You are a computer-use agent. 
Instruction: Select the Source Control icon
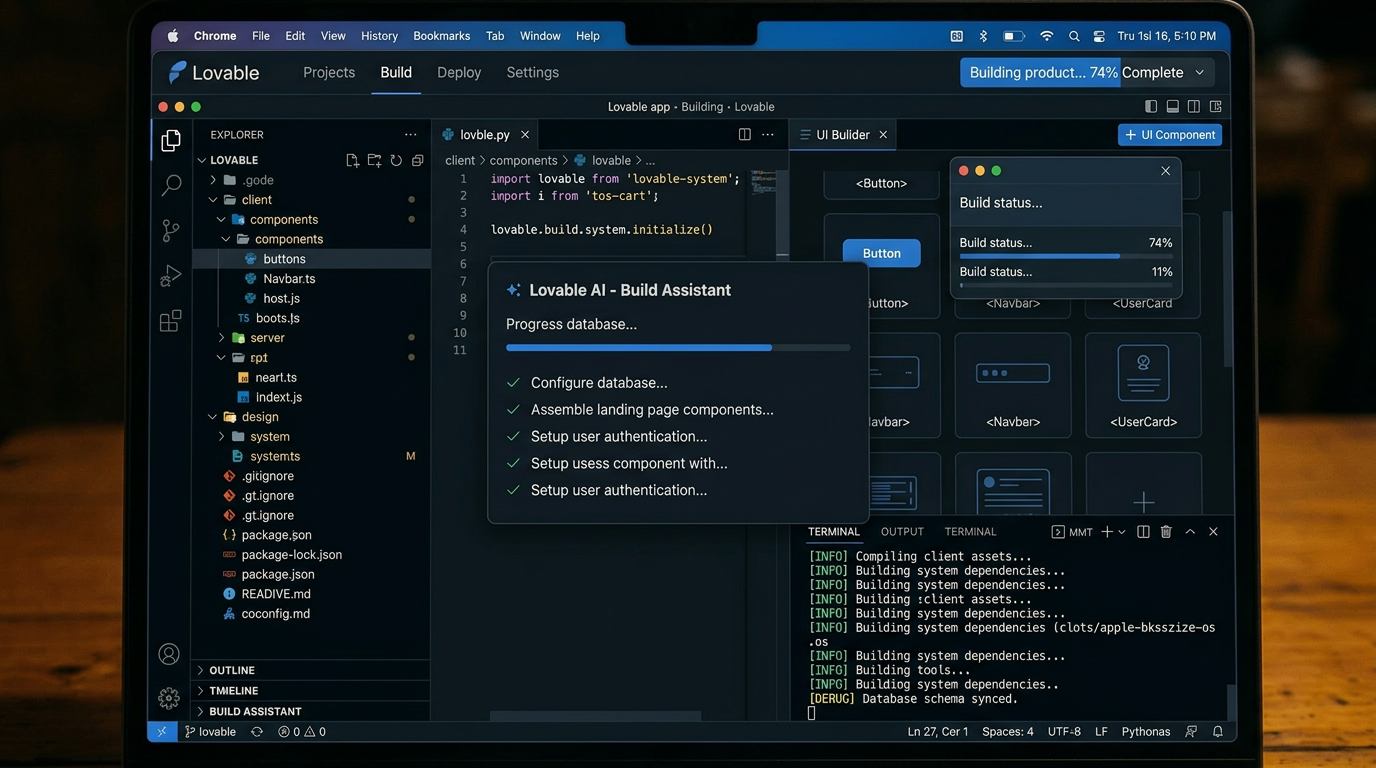(x=170, y=230)
